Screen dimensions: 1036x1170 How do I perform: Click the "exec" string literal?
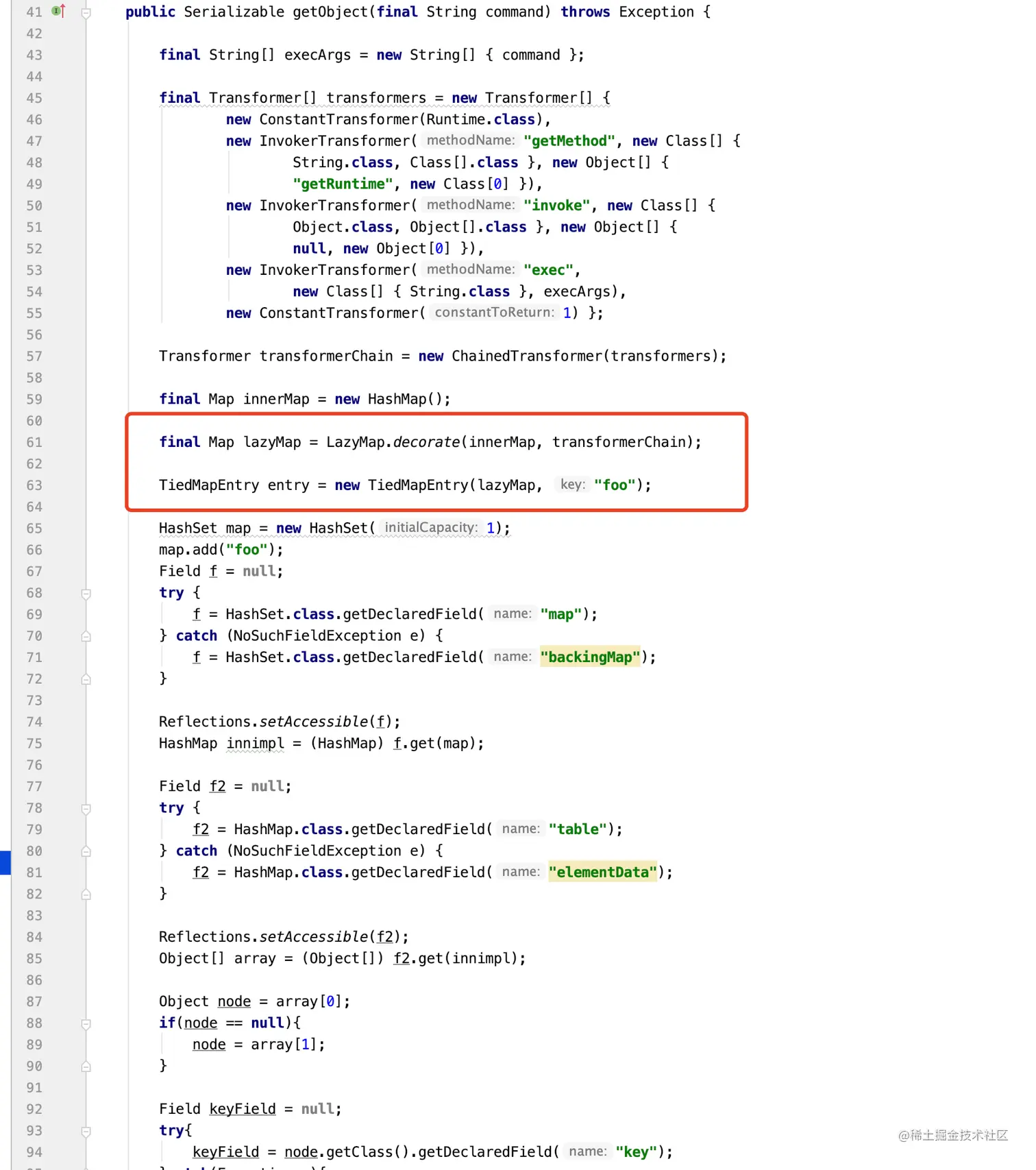[548, 270]
